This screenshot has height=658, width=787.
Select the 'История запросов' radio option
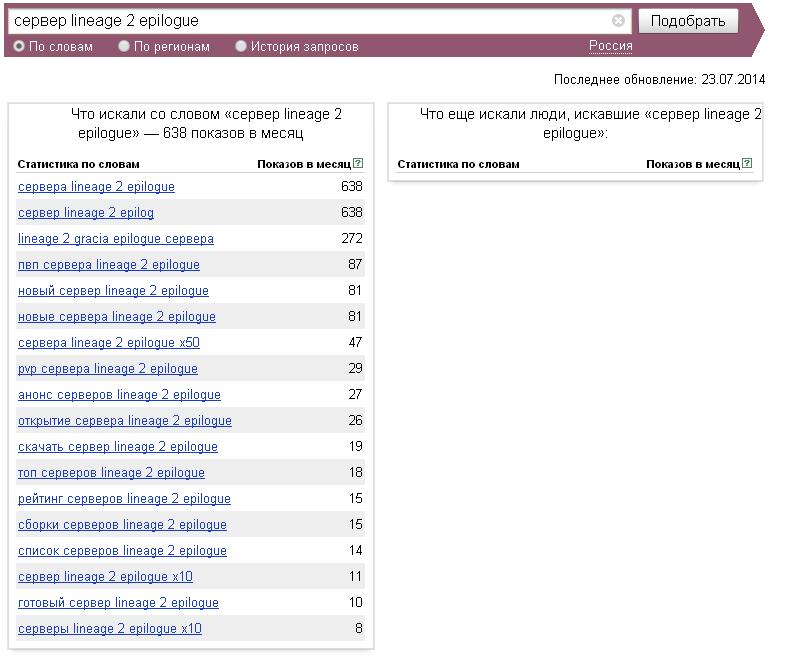click(x=241, y=46)
